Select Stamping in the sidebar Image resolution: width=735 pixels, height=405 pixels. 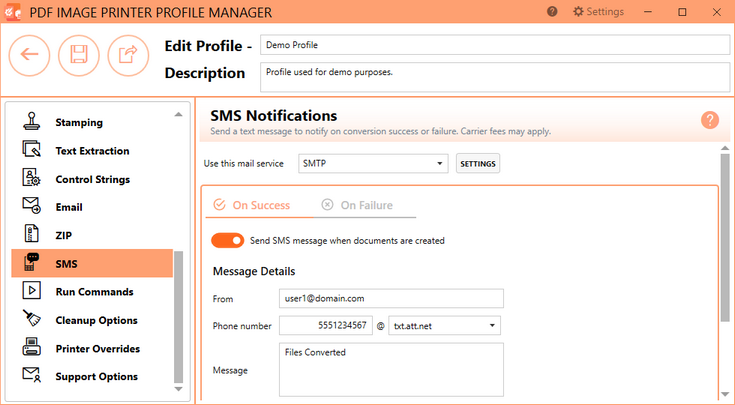click(x=92, y=122)
